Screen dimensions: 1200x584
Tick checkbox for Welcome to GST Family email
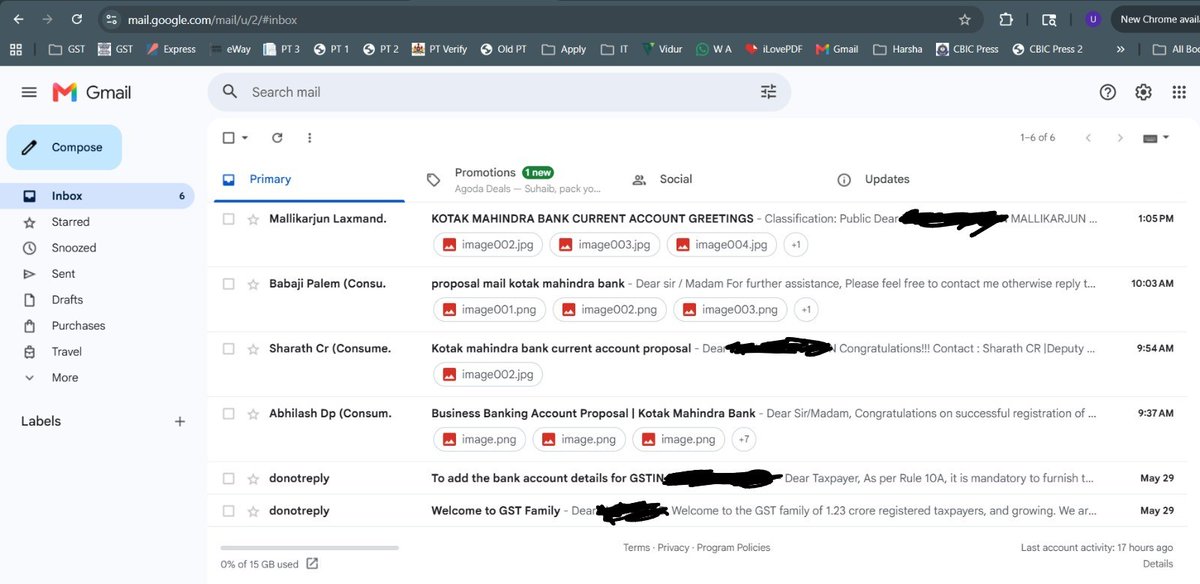click(x=229, y=511)
